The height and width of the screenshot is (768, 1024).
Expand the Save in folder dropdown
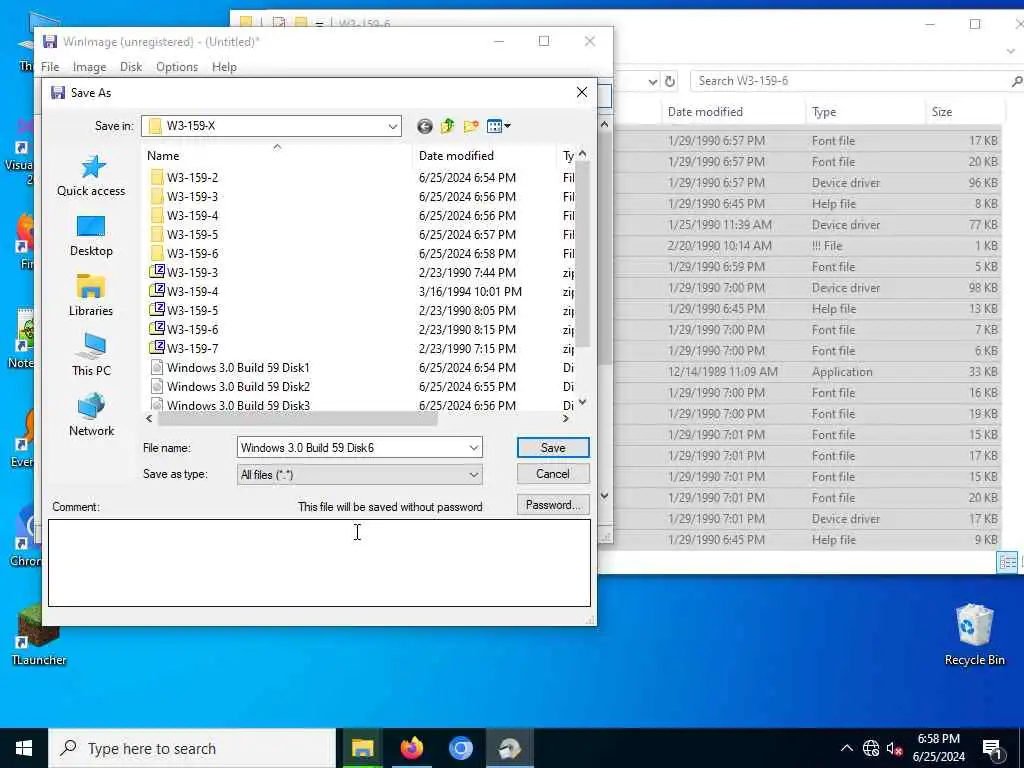[x=392, y=126]
